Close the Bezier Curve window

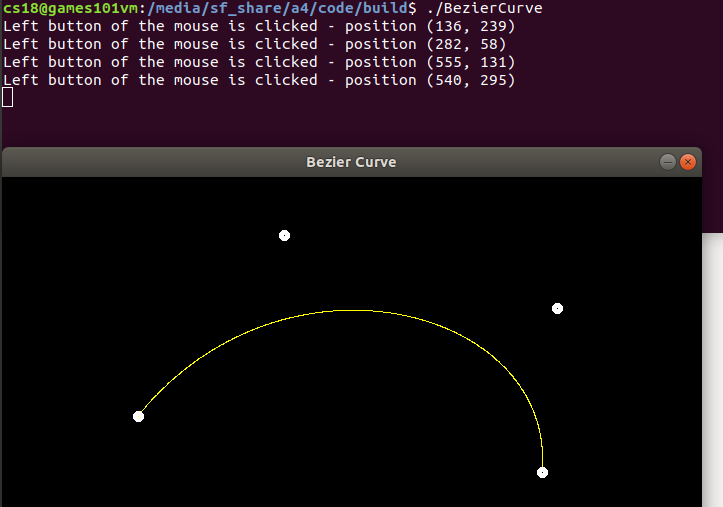(687, 162)
